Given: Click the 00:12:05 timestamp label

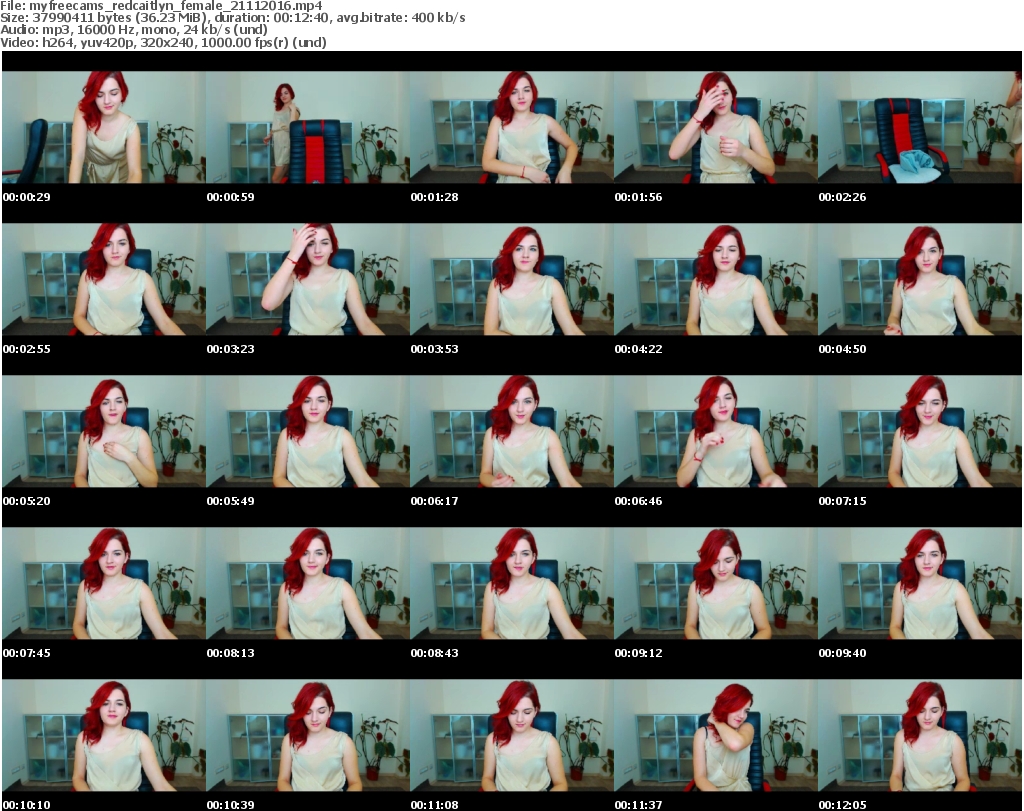Looking at the screenshot, I should point(842,805).
